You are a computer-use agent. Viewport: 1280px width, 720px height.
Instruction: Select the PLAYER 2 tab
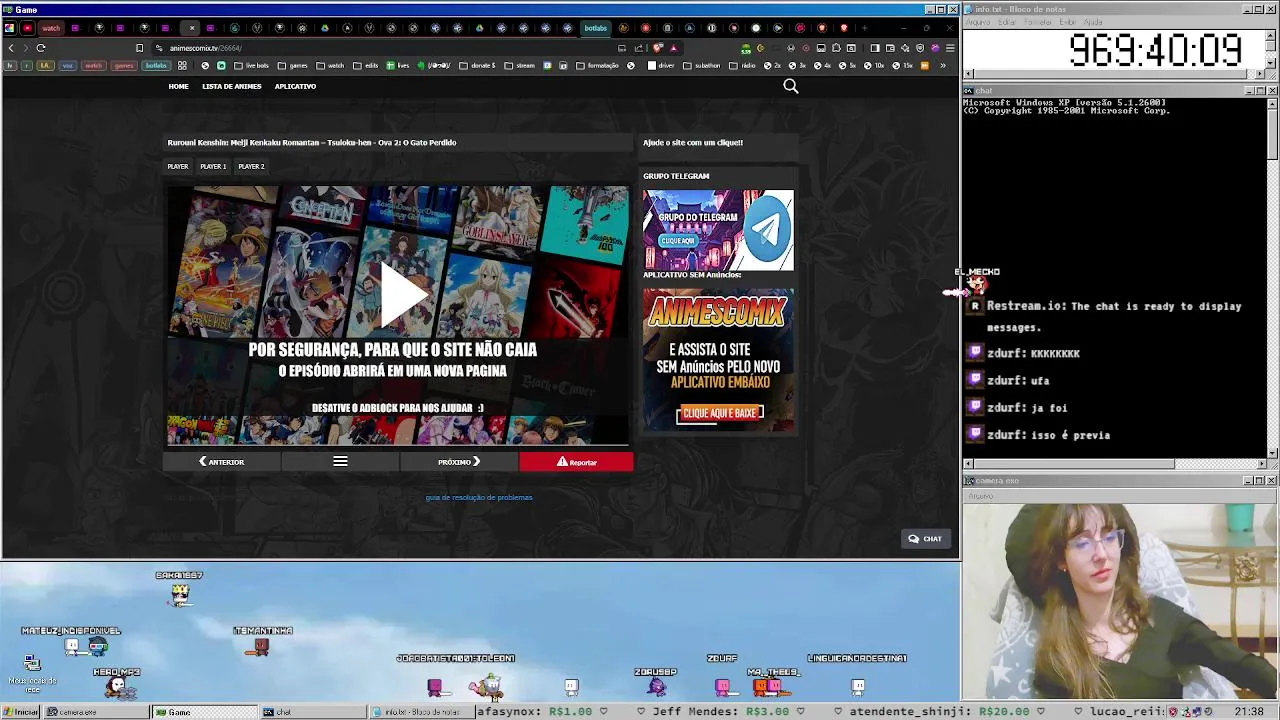(x=251, y=166)
